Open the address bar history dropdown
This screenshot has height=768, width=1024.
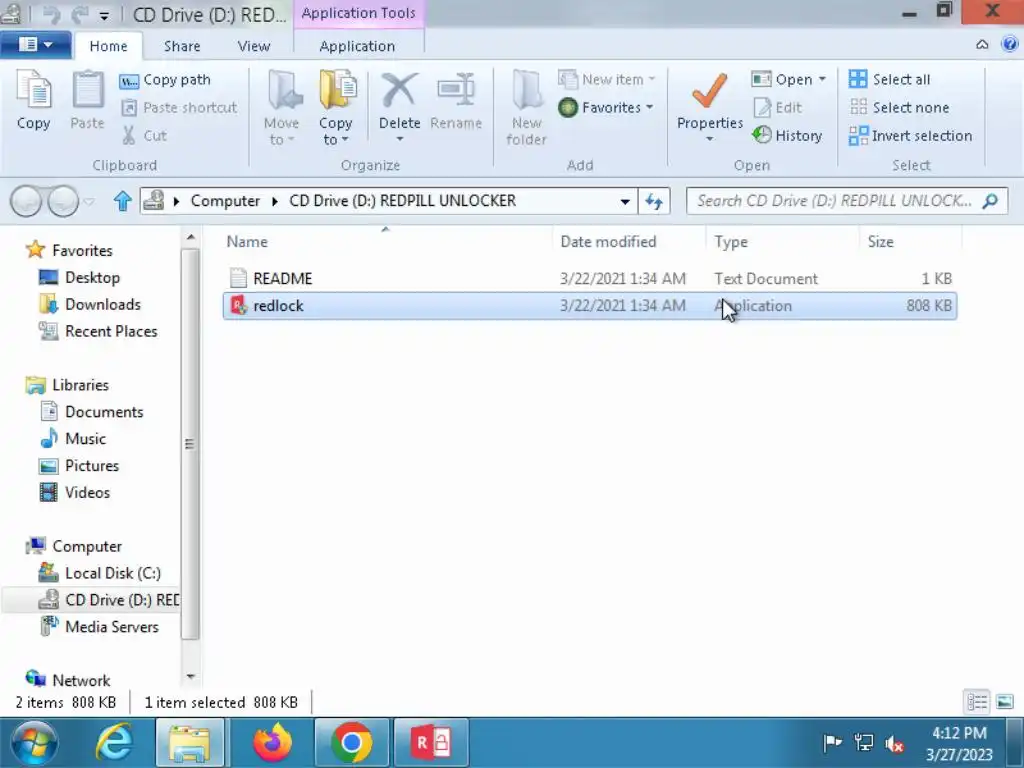(625, 201)
